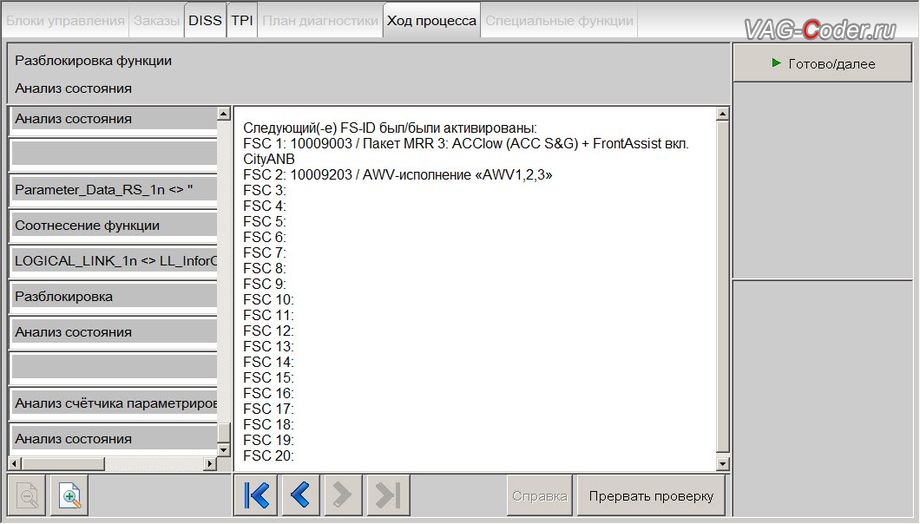
Task: Select the Parameter_Data_RS_1n step
Action: 114,190
